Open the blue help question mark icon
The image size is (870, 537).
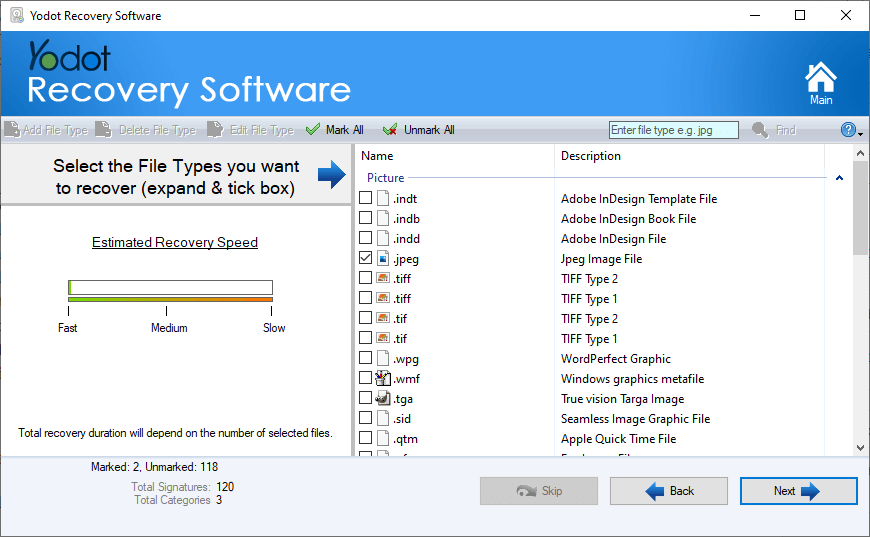point(848,130)
